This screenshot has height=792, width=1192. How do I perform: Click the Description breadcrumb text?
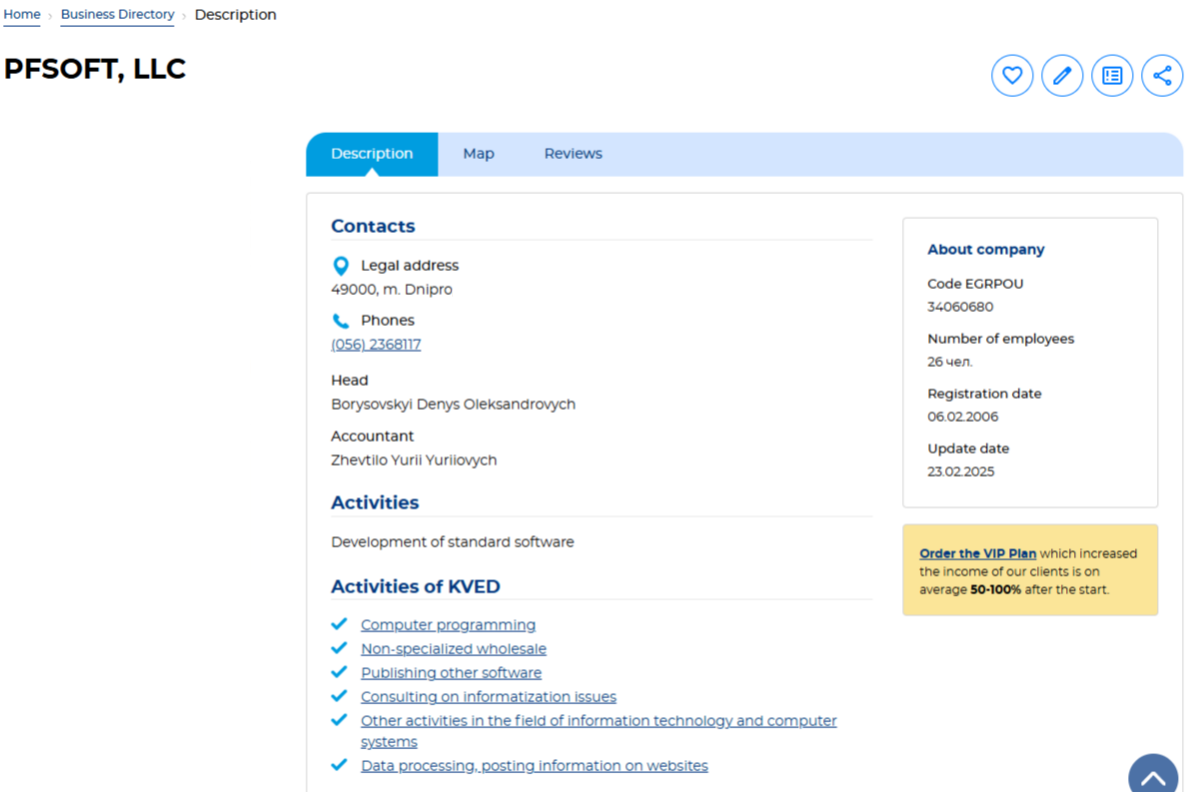[x=236, y=14]
